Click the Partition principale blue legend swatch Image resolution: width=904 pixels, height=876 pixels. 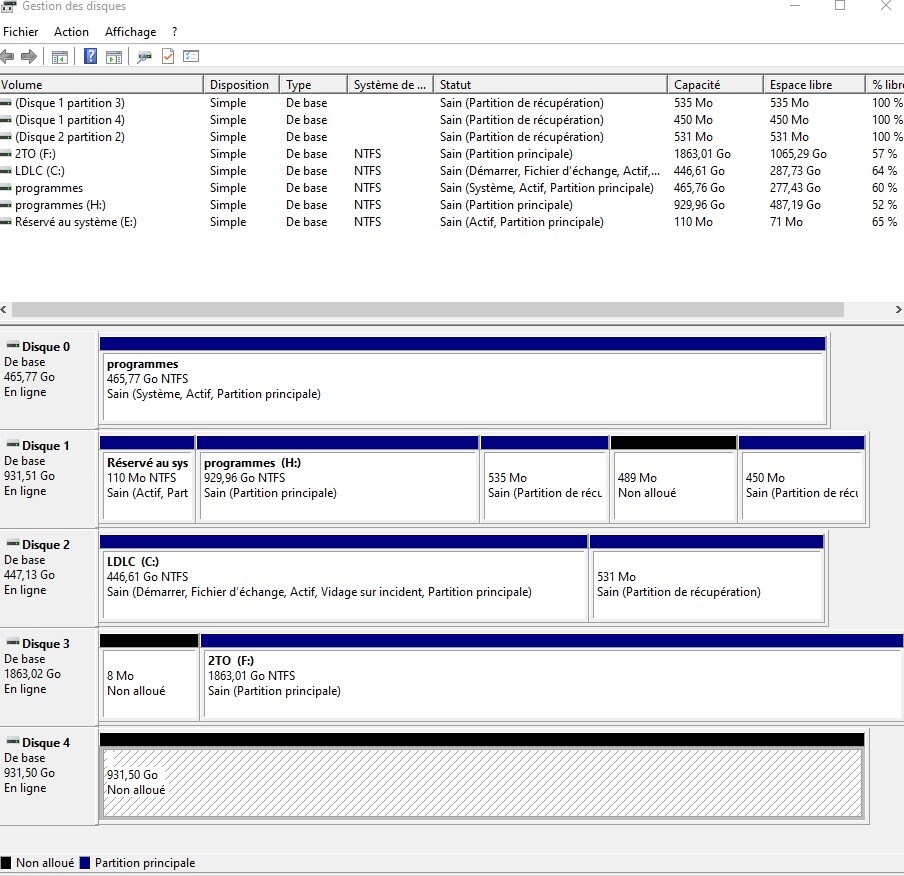coord(85,863)
